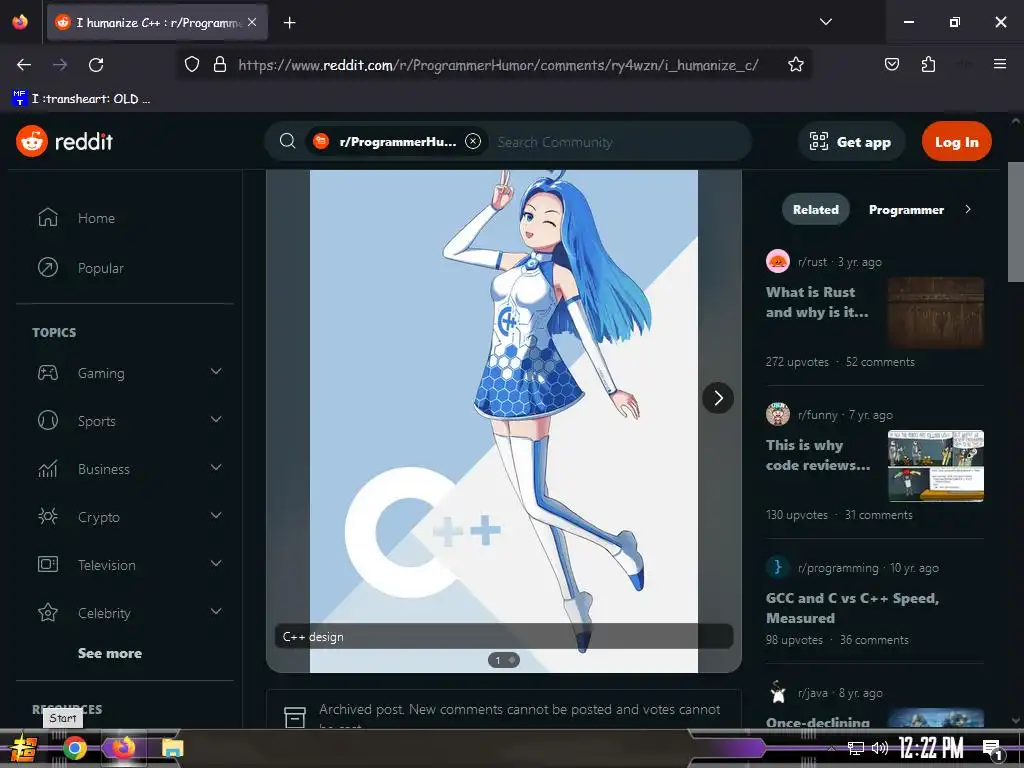The width and height of the screenshot is (1024, 768).
Task: Close the I humanize C++ tab
Action: tap(252, 22)
